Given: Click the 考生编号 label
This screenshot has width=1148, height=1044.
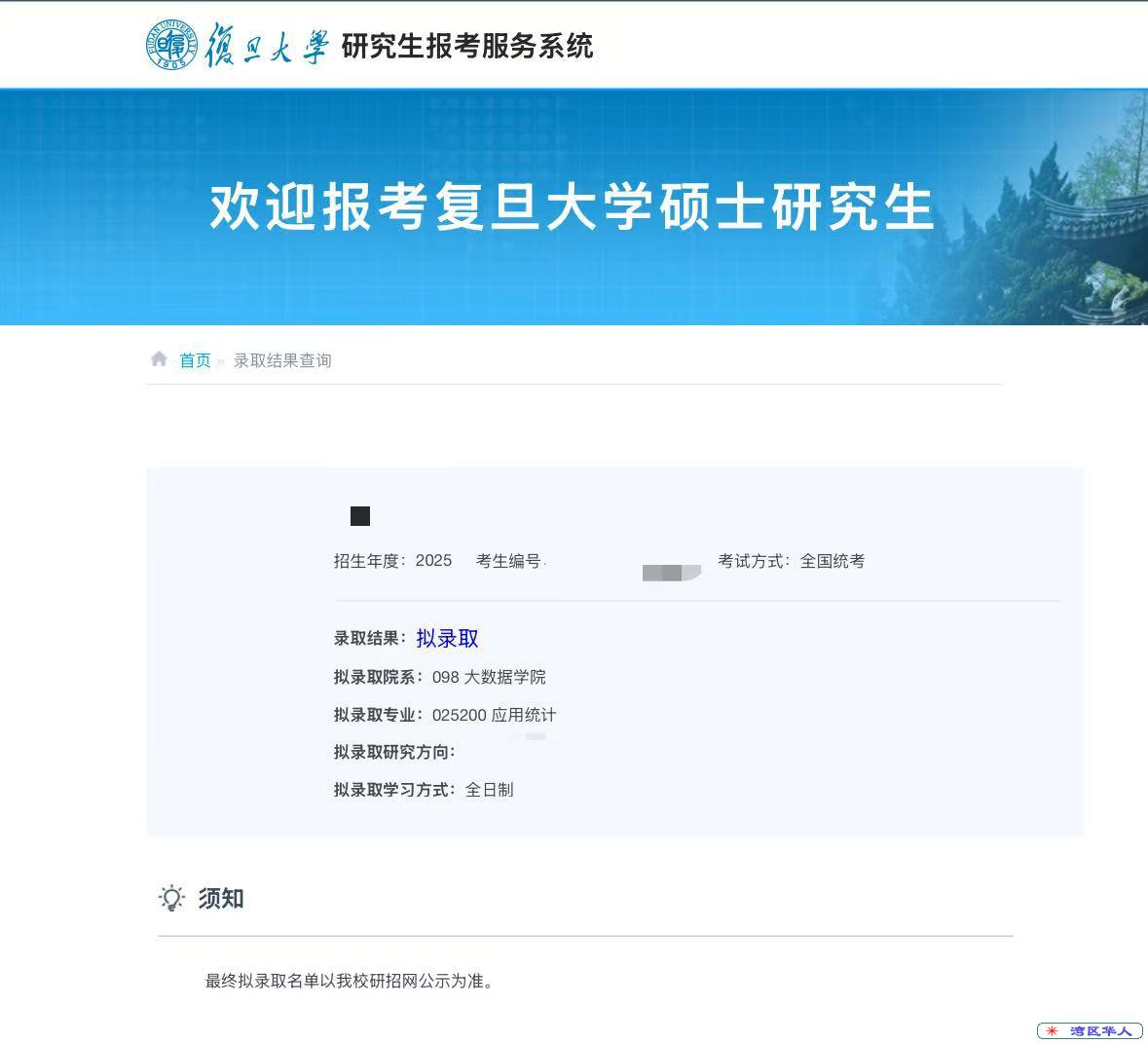Looking at the screenshot, I should 509,561.
